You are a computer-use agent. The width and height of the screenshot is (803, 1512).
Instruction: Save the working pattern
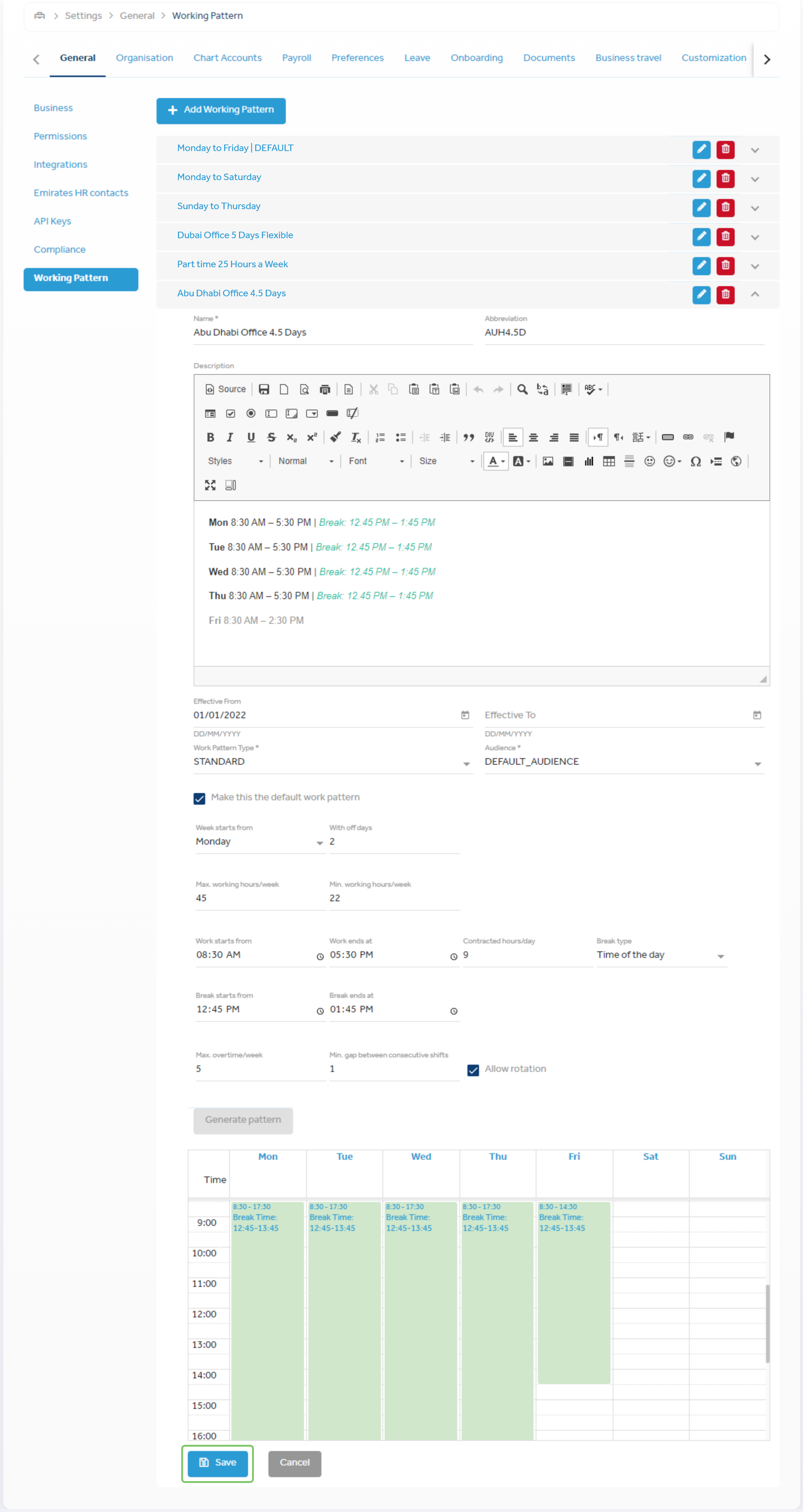coord(218,1463)
